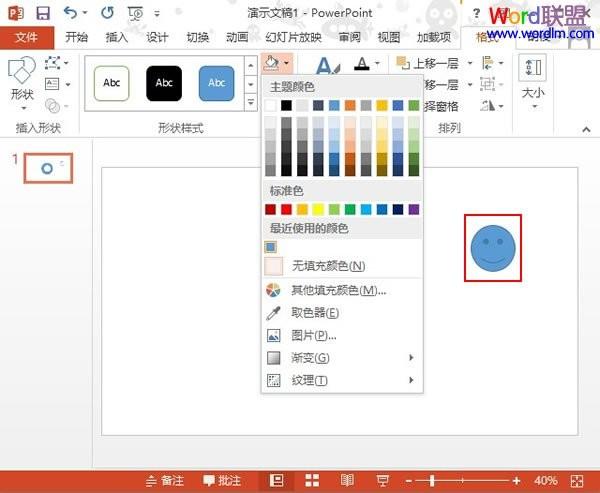
Task: Switch to Normal view in status bar
Action: (277, 480)
